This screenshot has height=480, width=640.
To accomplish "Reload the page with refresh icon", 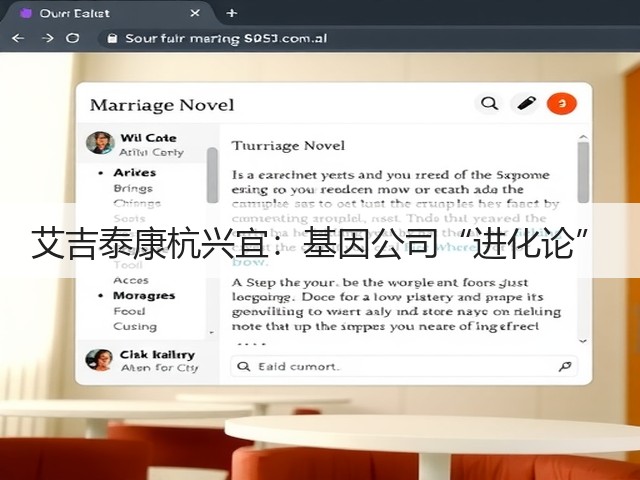I will [73, 38].
